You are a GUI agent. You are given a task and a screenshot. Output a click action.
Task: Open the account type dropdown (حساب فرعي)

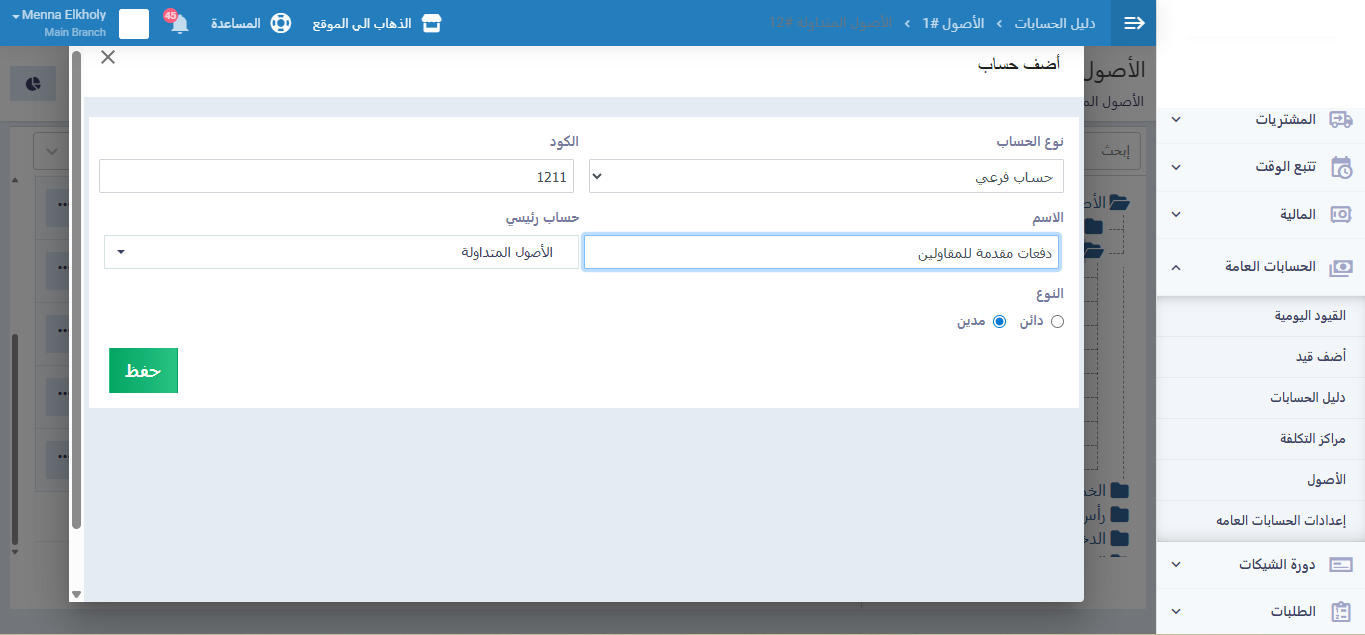tap(826, 176)
